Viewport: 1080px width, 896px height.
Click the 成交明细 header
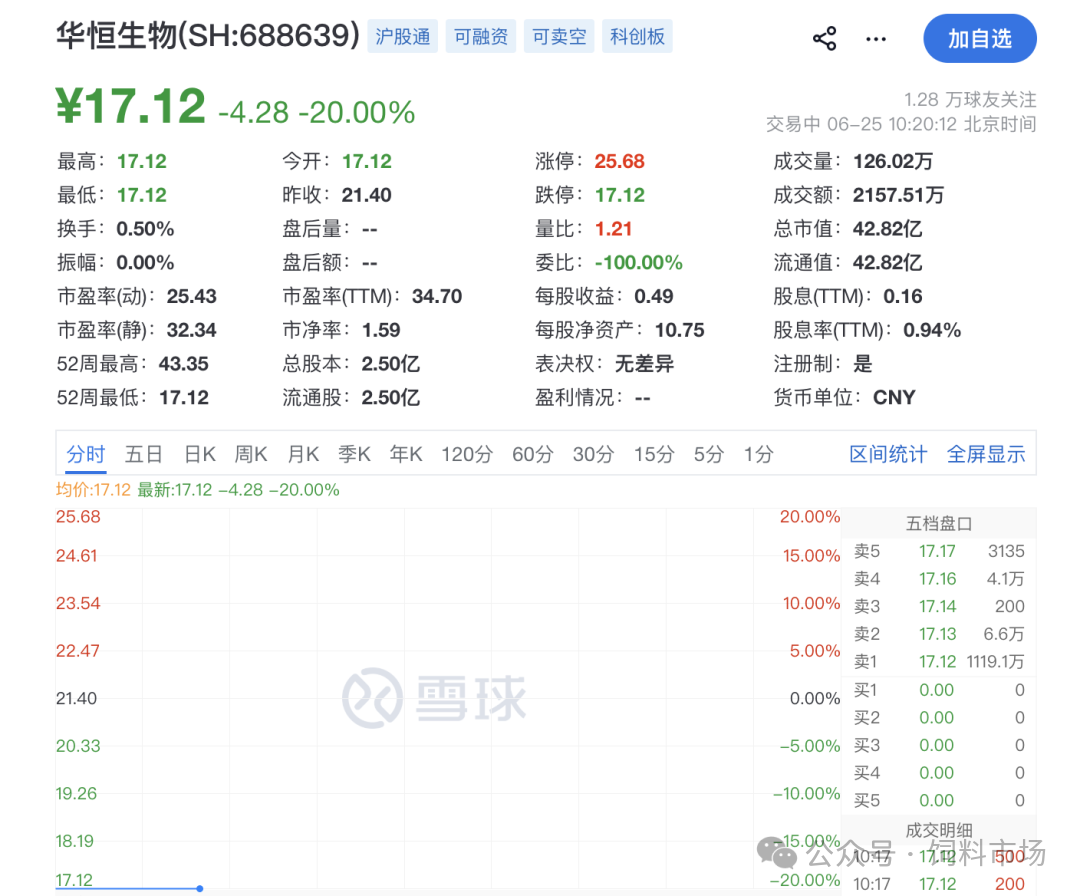point(939,831)
